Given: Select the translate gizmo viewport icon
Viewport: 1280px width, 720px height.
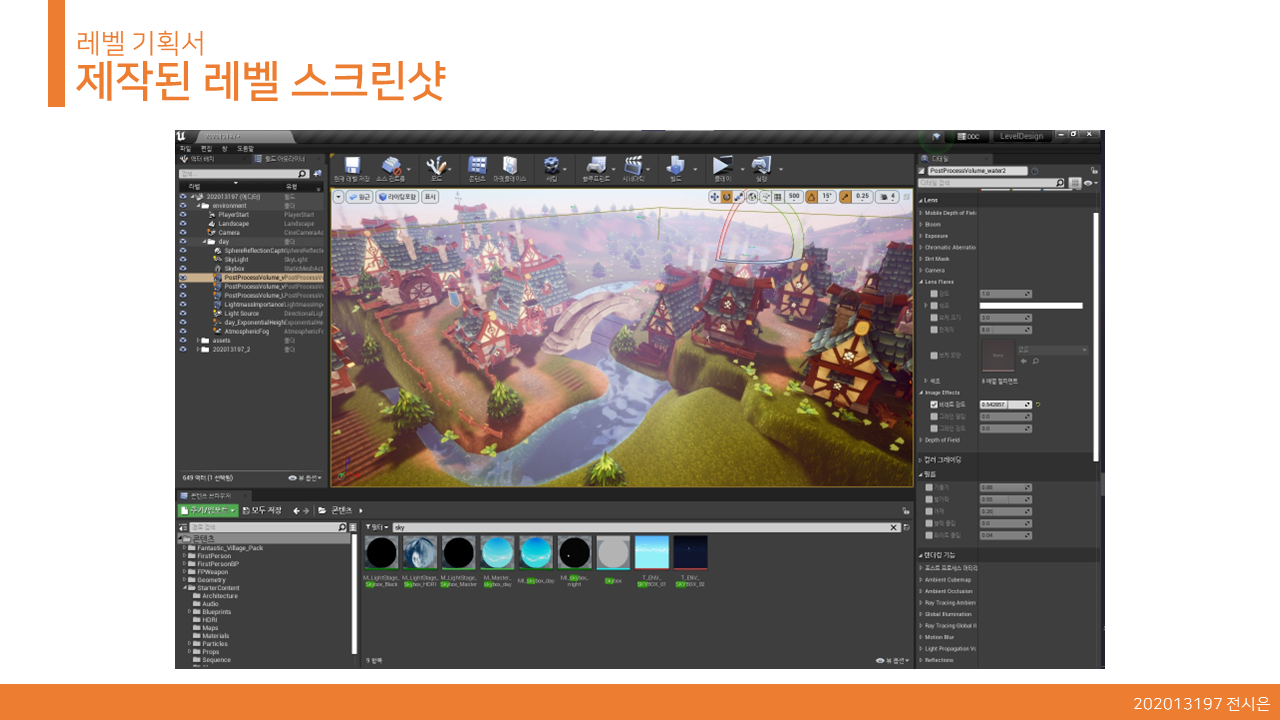Looking at the screenshot, I should click(714, 197).
